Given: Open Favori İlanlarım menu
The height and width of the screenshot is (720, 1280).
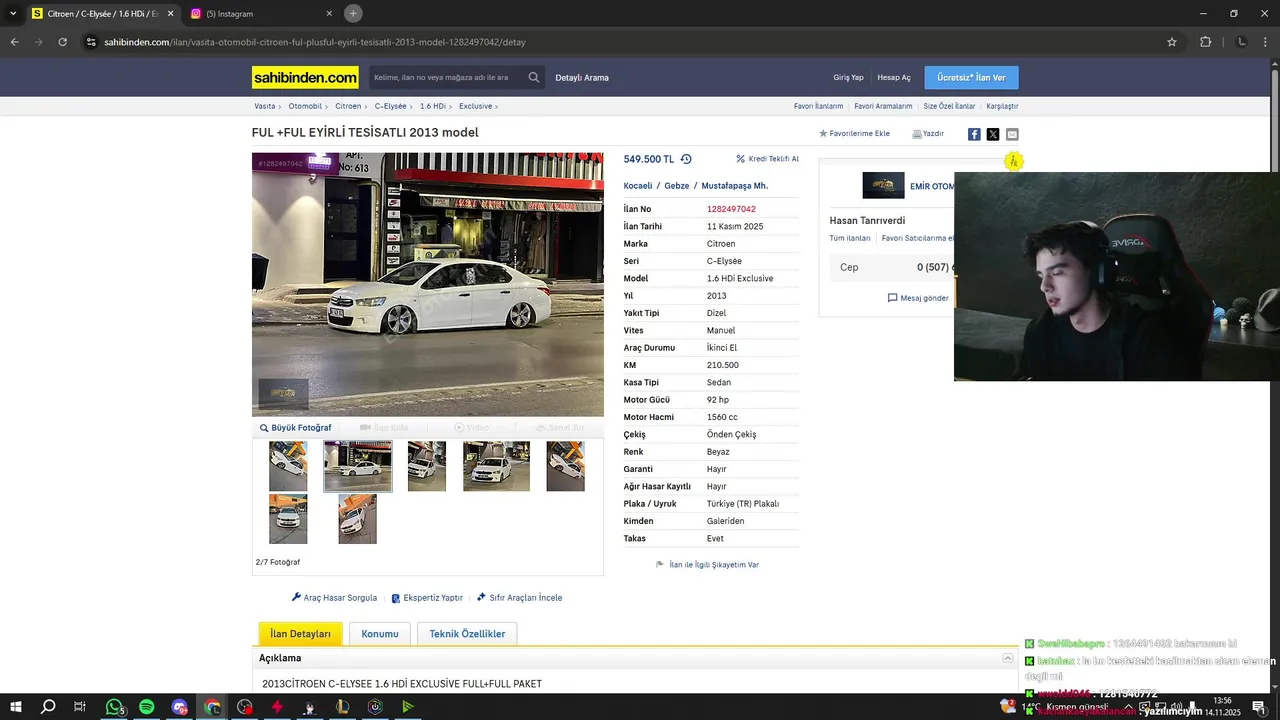Looking at the screenshot, I should [818, 106].
